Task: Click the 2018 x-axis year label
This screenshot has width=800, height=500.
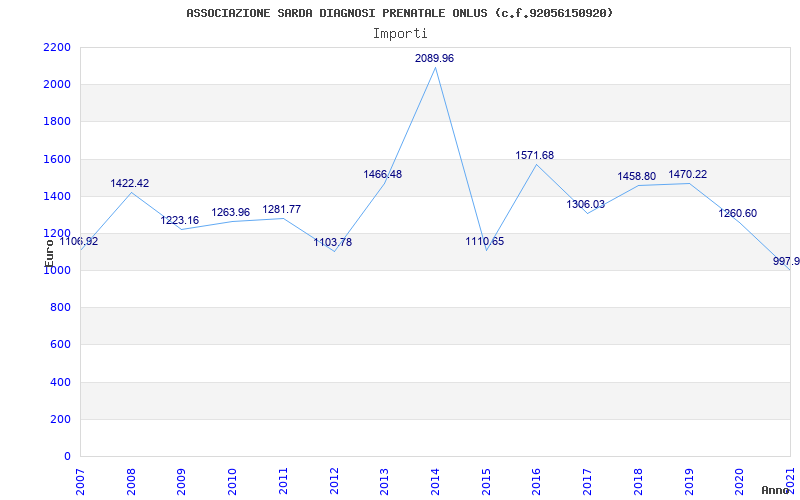Action: pos(638,482)
